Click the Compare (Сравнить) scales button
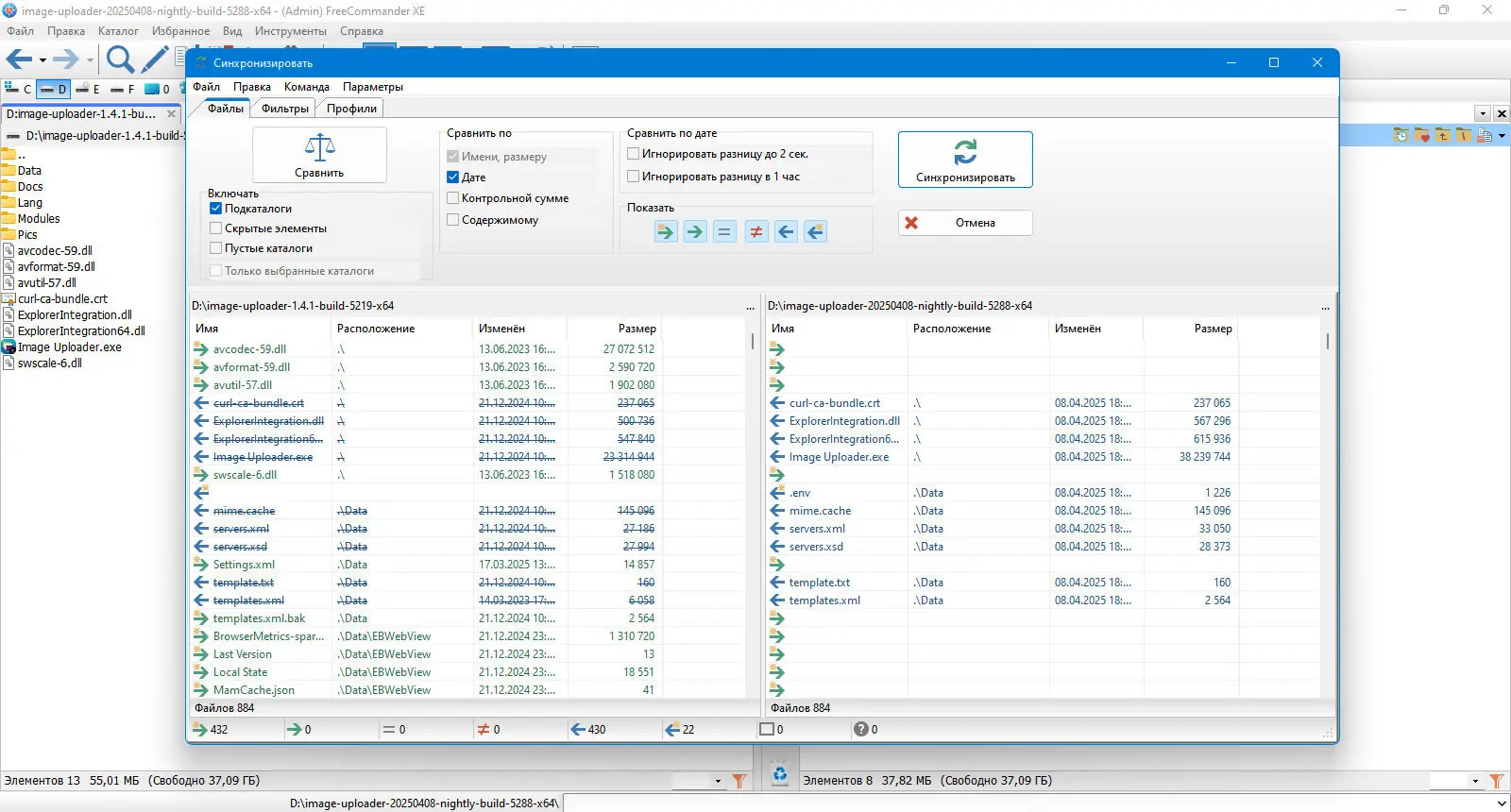Image resolution: width=1511 pixels, height=812 pixels. tap(319, 155)
